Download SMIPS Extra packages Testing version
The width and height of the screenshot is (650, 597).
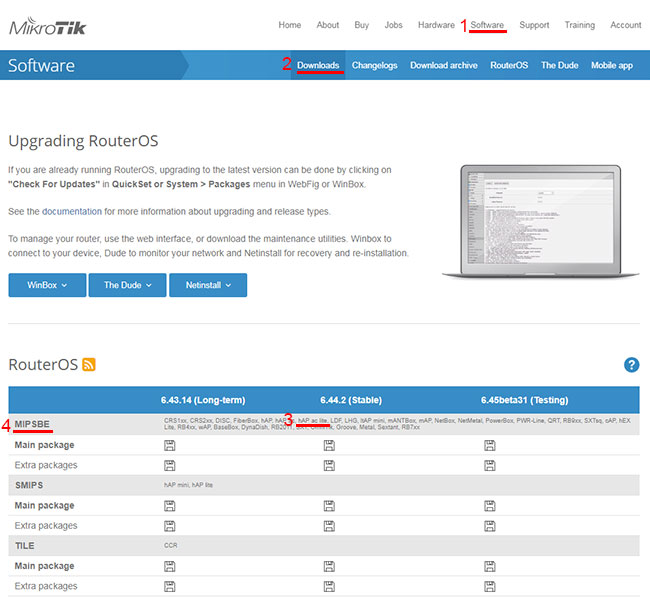pyautogui.click(x=490, y=526)
